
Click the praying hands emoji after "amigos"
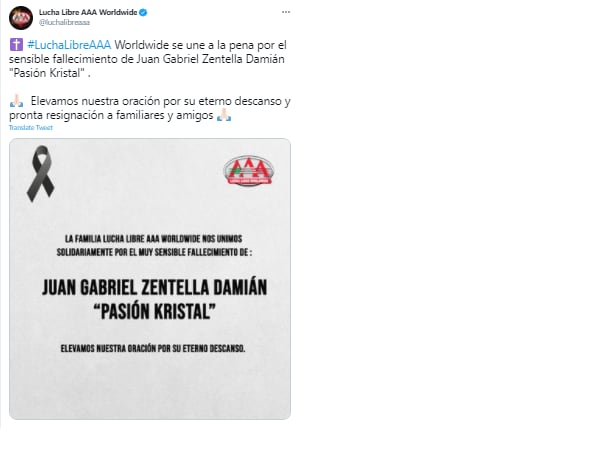coord(224,115)
